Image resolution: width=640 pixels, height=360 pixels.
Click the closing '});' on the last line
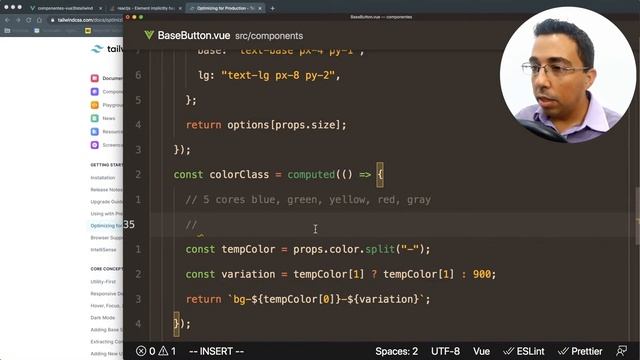[x=182, y=324]
